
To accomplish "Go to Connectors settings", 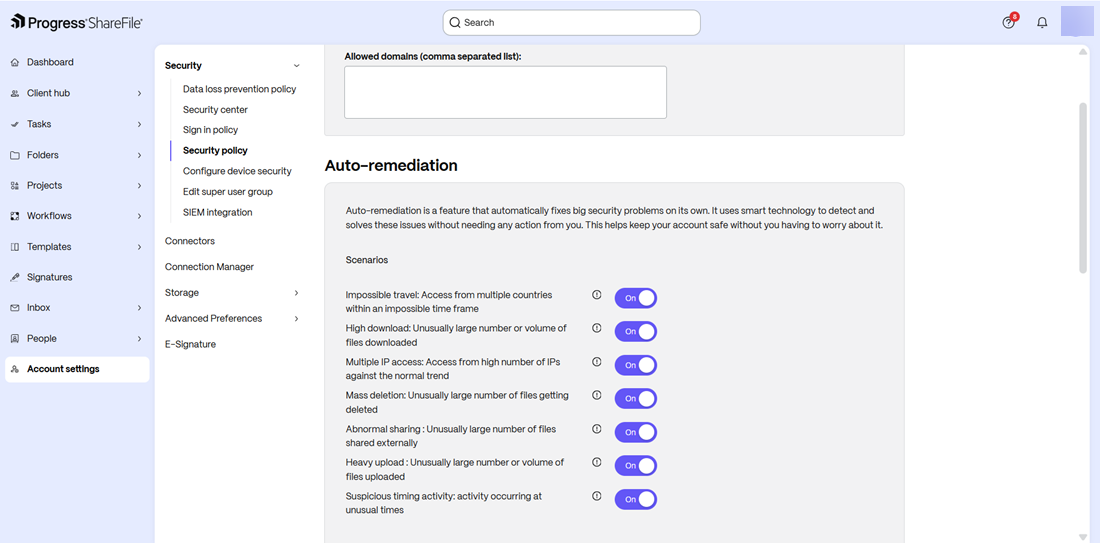I will 190,241.
